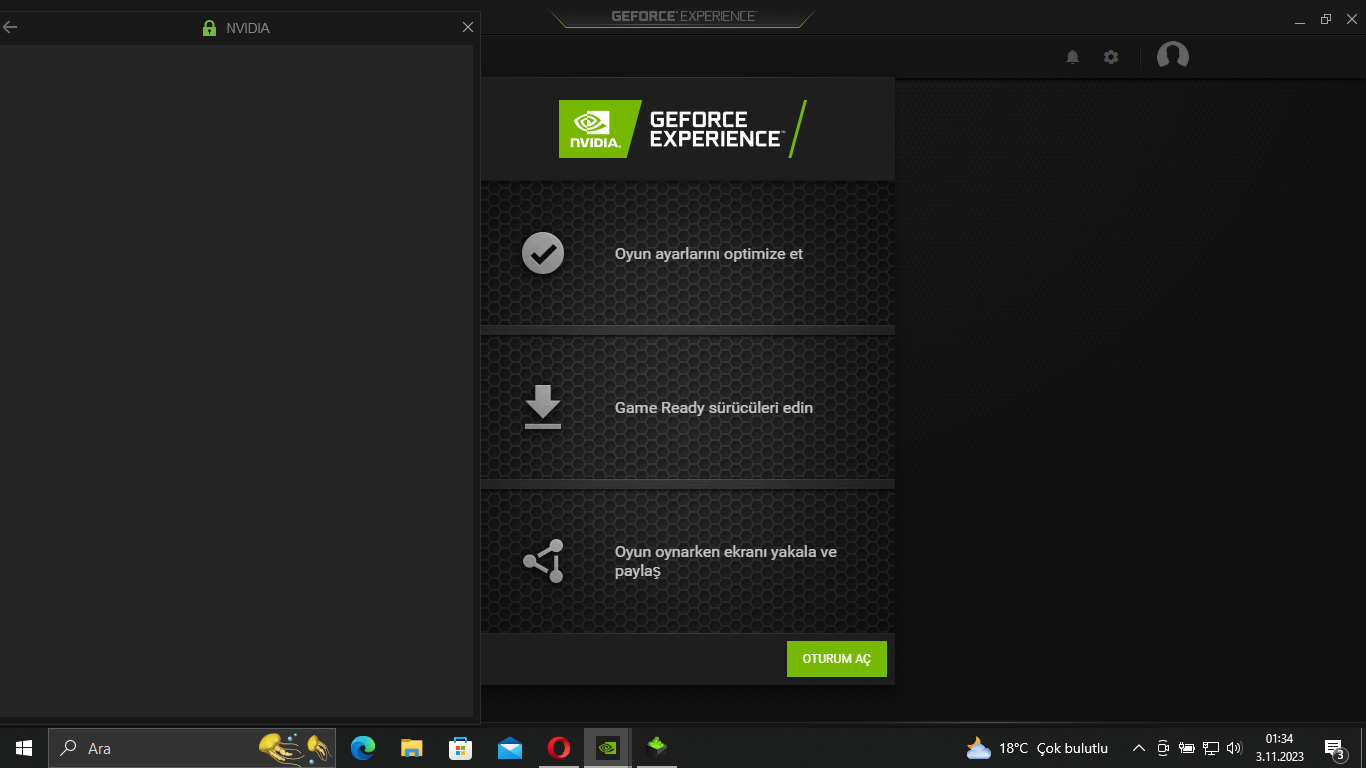The image size is (1366, 768).
Task: Open the volume control in system tray
Action: (1234, 748)
